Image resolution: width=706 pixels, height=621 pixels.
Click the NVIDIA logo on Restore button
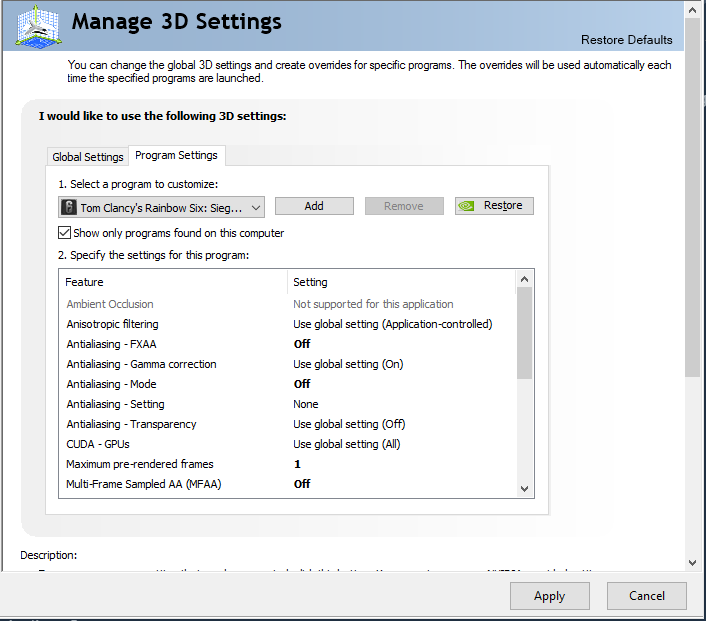pos(466,206)
